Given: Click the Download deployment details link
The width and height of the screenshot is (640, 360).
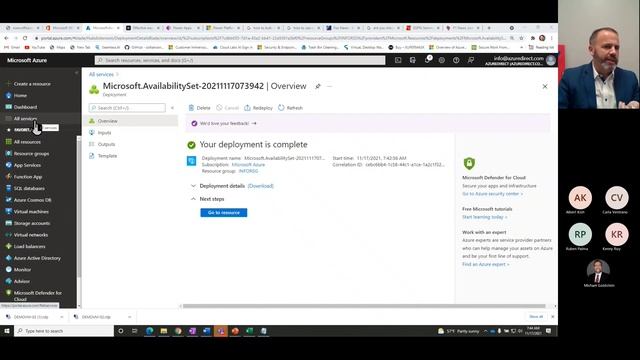Looking at the screenshot, I should pyautogui.click(x=260, y=186).
